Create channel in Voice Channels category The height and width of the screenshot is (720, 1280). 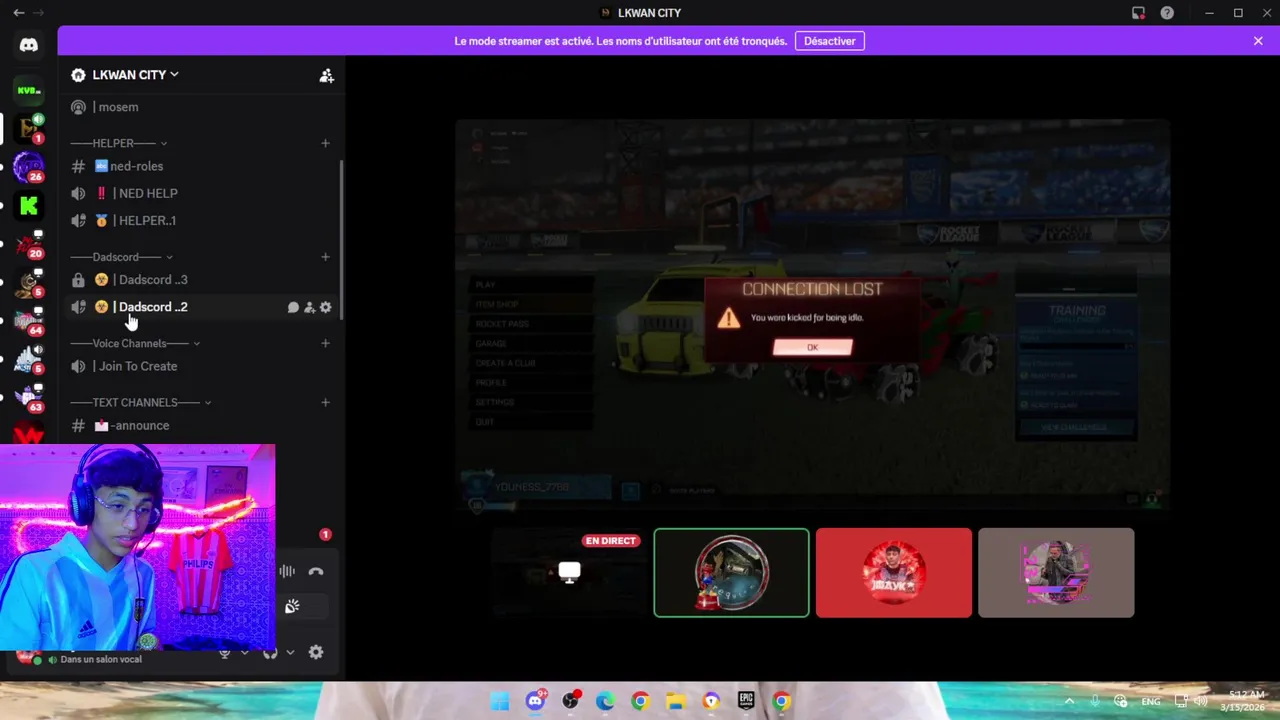[325, 343]
